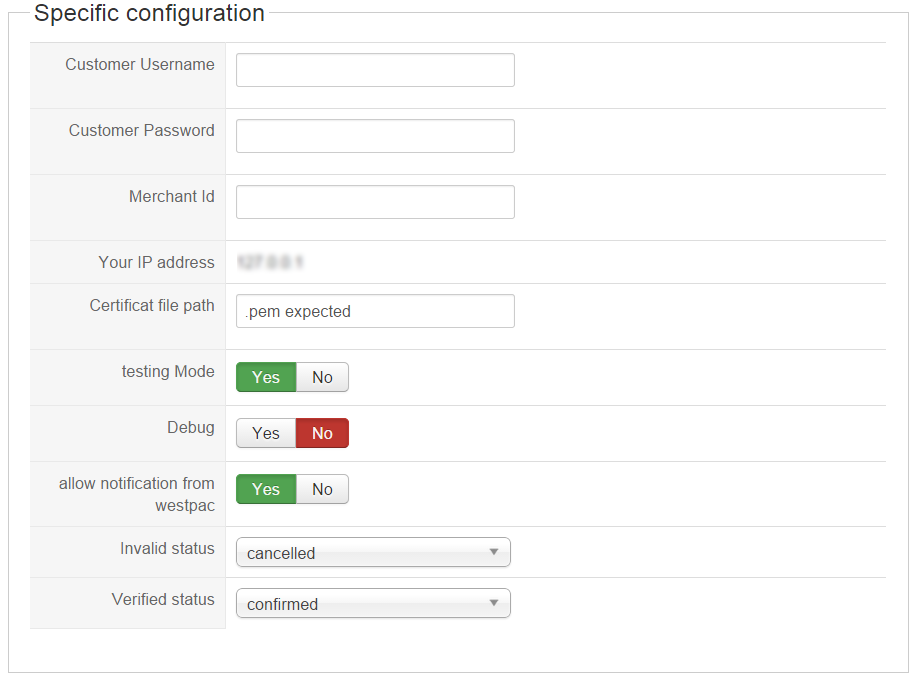Click the Certificat file path label
Image resolution: width=920 pixels, height=683 pixels.
(x=152, y=306)
